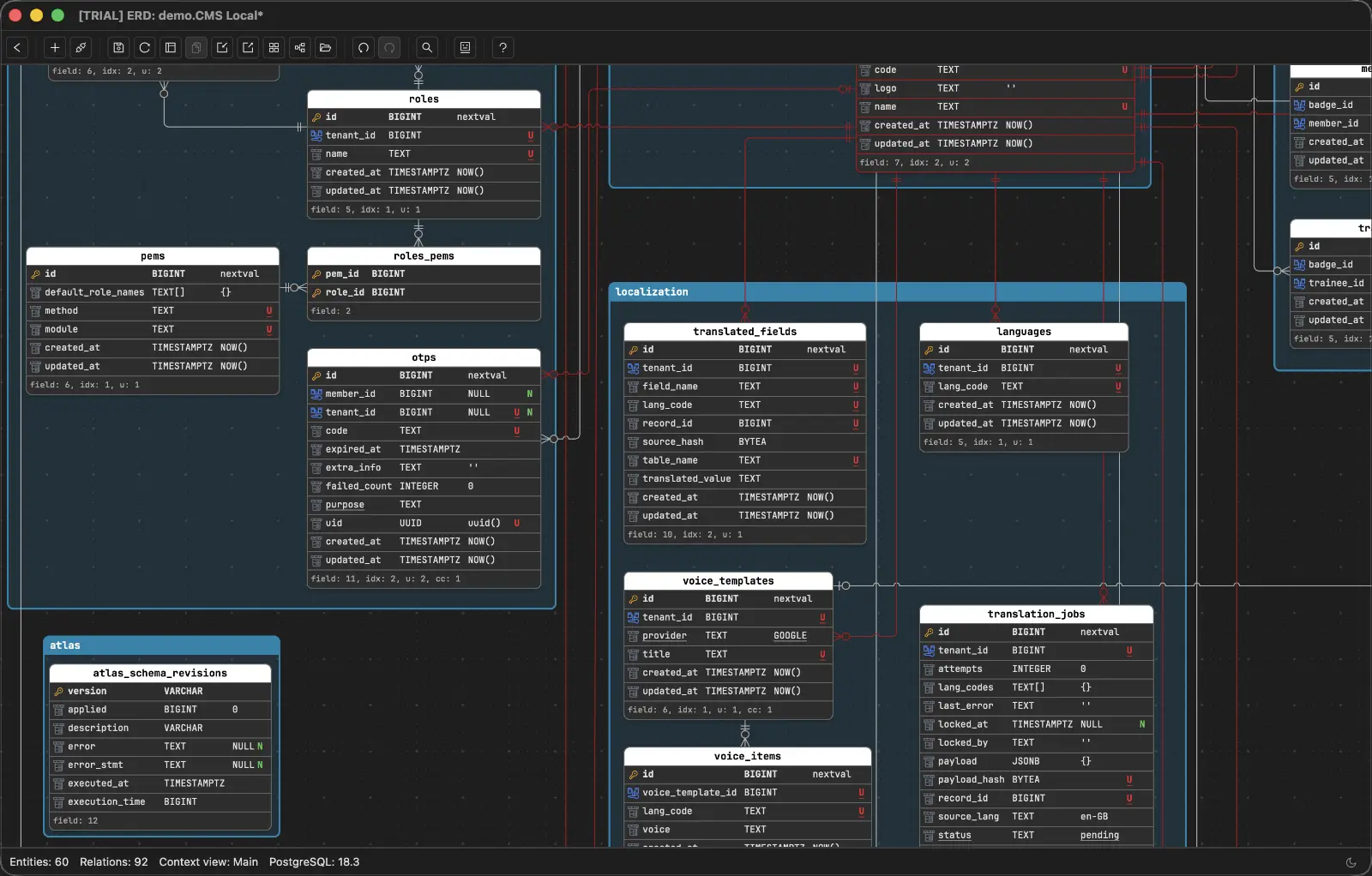Click foreign key icon beside voice_template_id
1372x876 pixels.
[634, 793]
